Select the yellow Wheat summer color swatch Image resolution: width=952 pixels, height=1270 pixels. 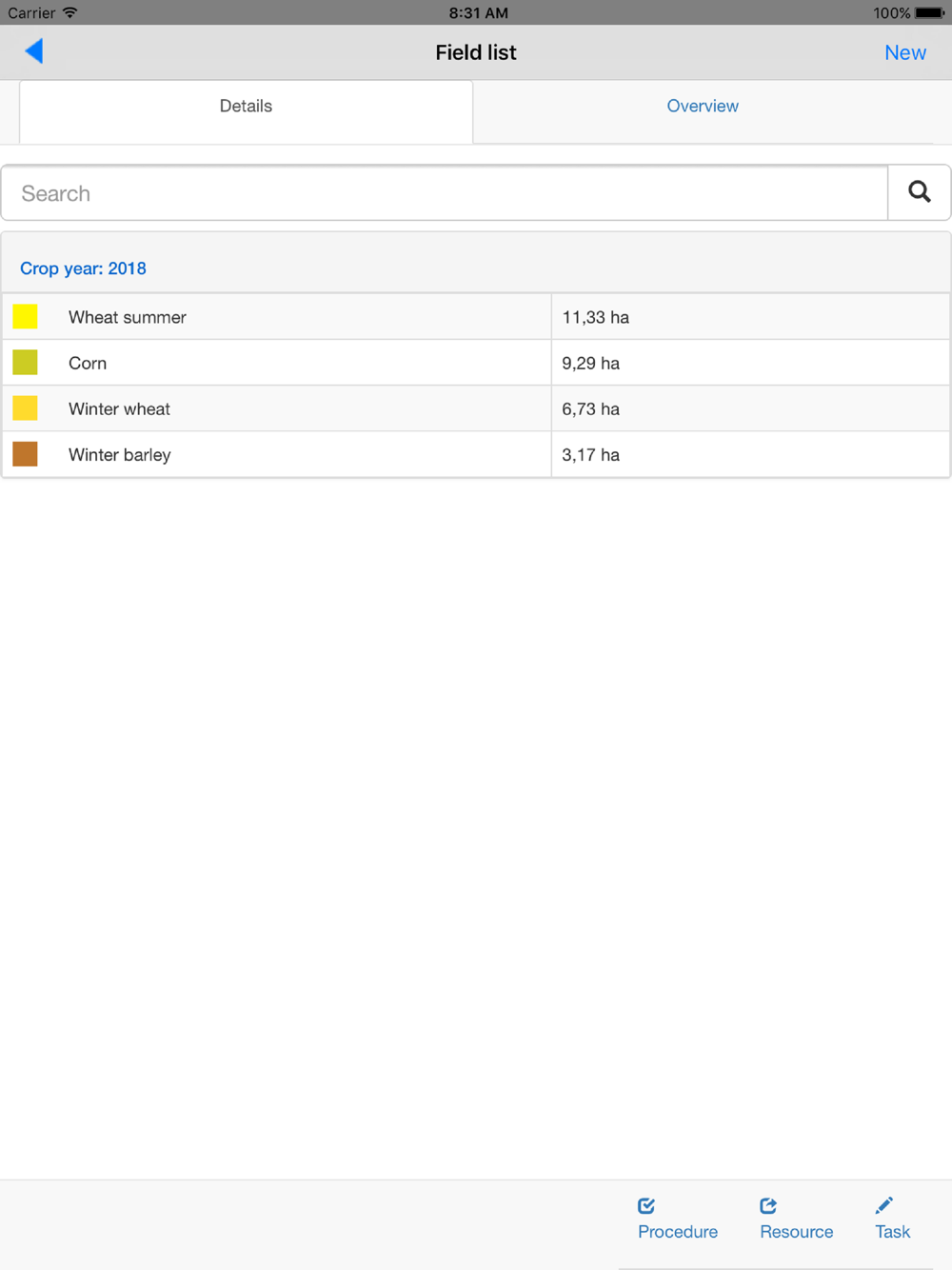pyautogui.click(x=26, y=317)
